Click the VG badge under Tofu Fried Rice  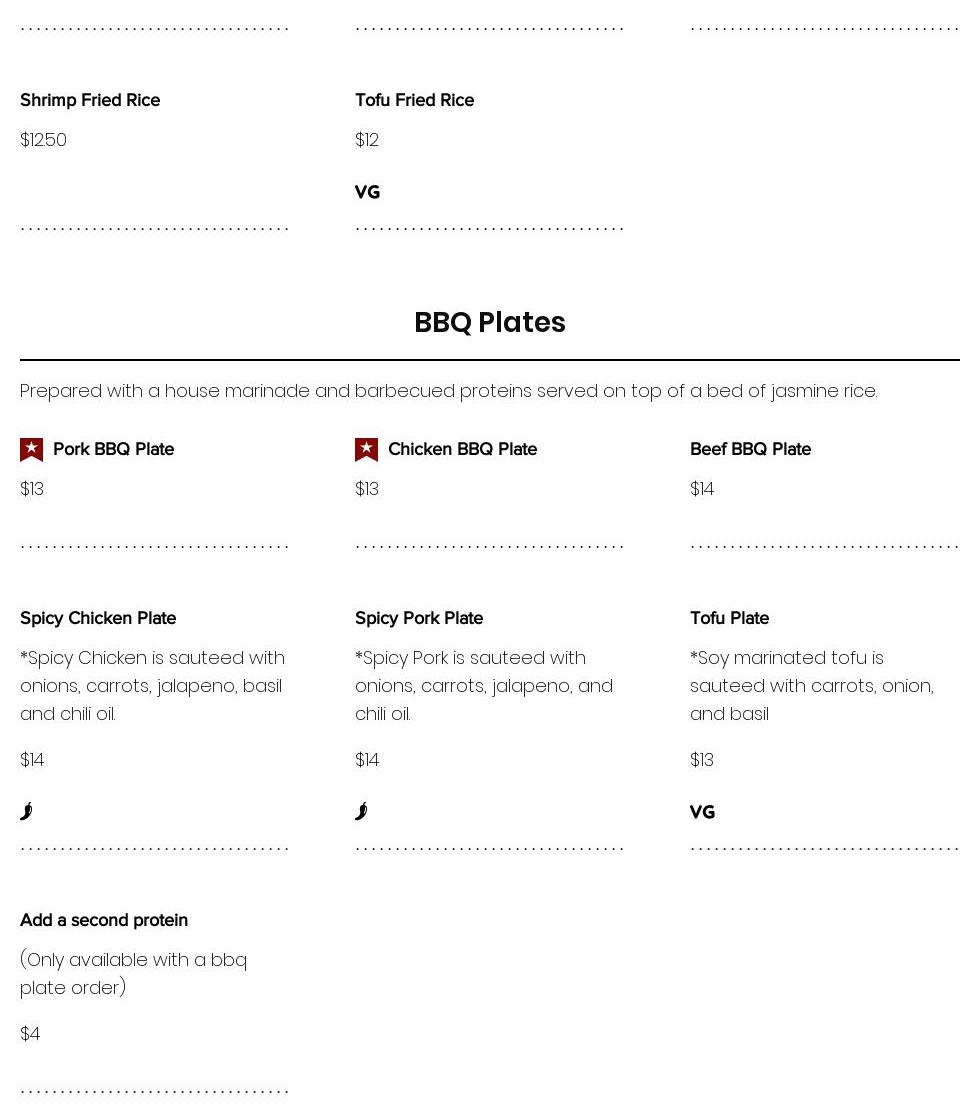click(367, 192)
